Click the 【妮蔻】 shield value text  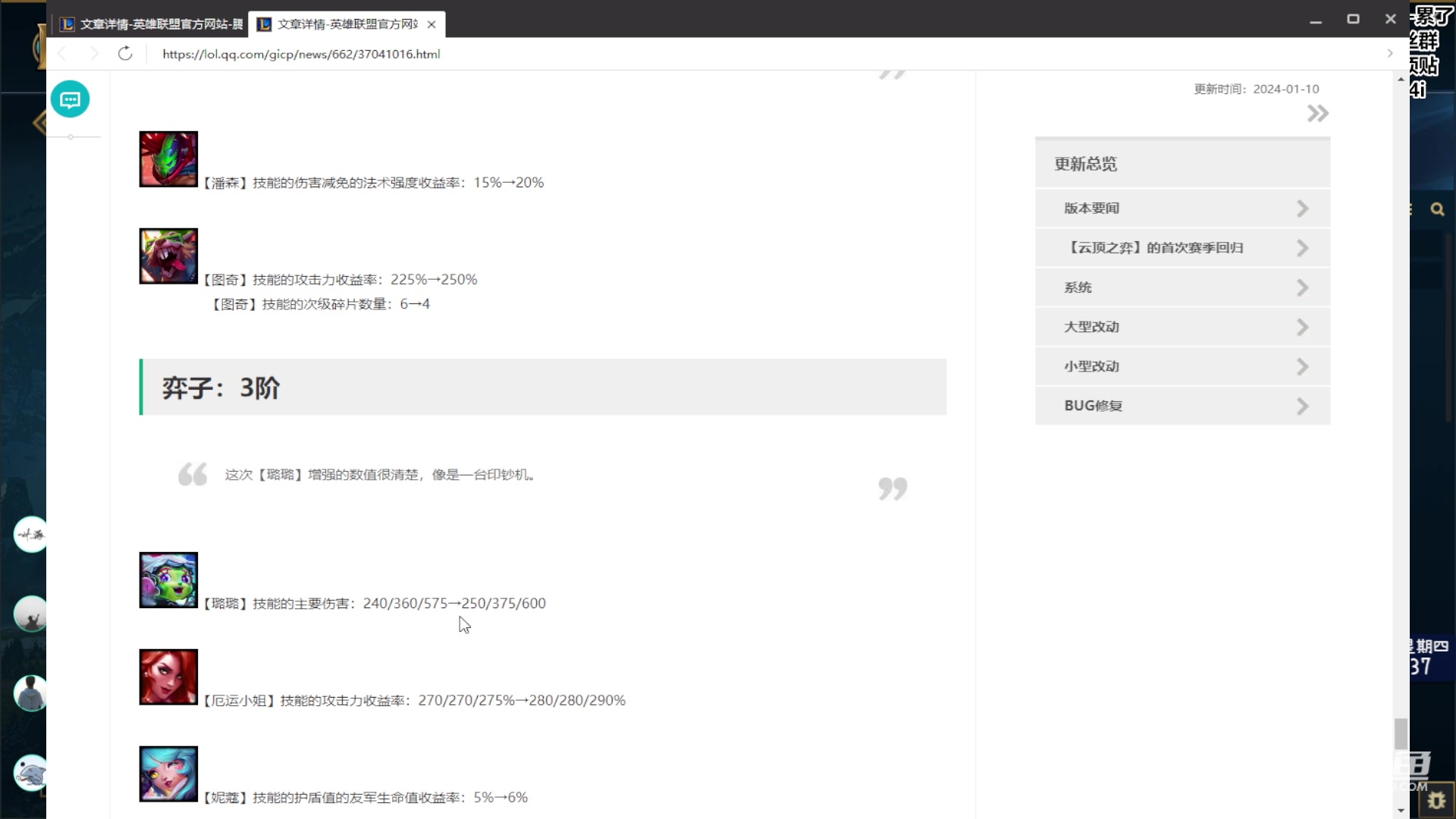(x=365, y=798)
